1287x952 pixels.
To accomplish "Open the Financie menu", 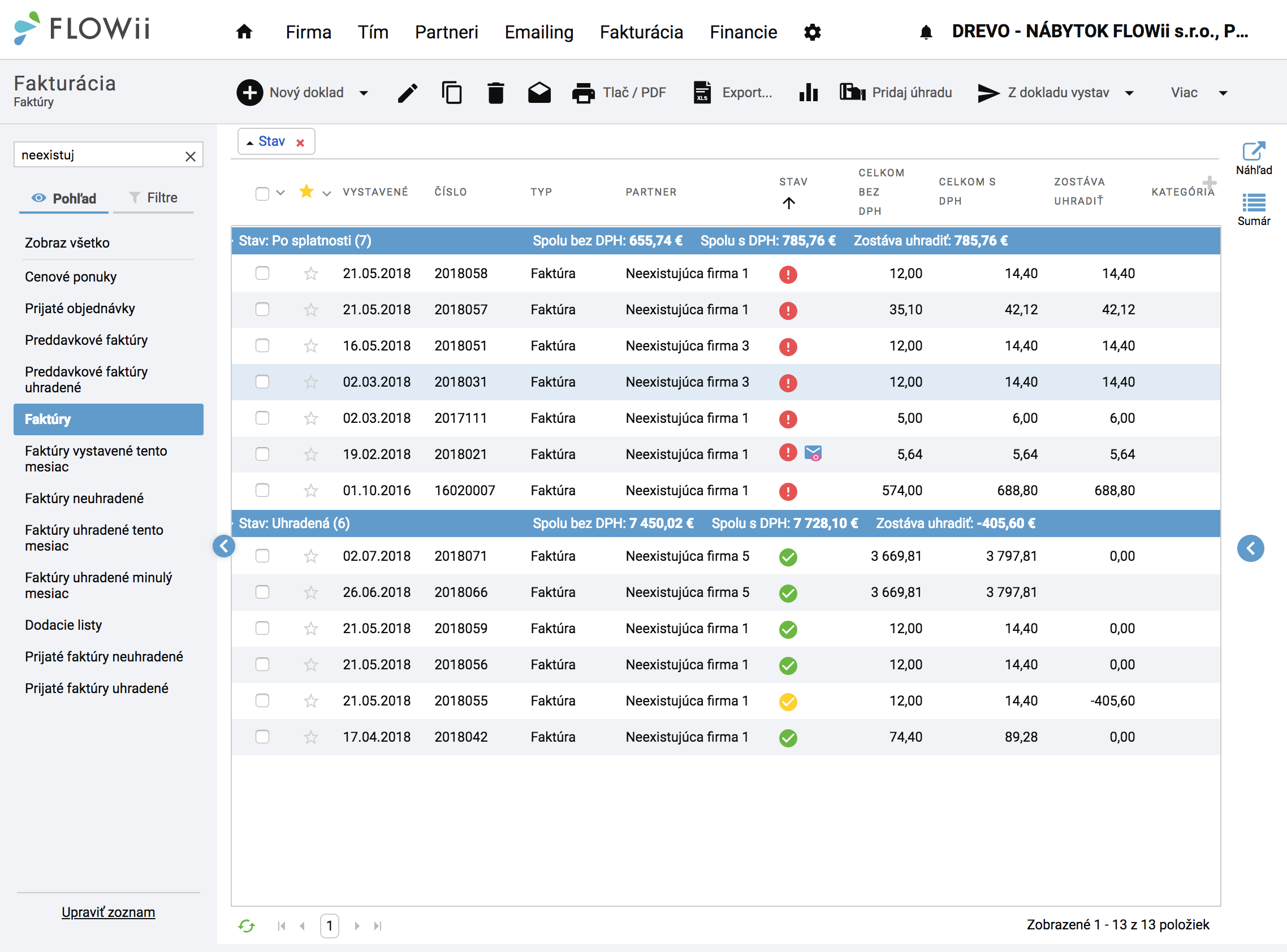I will coord(744,32).
